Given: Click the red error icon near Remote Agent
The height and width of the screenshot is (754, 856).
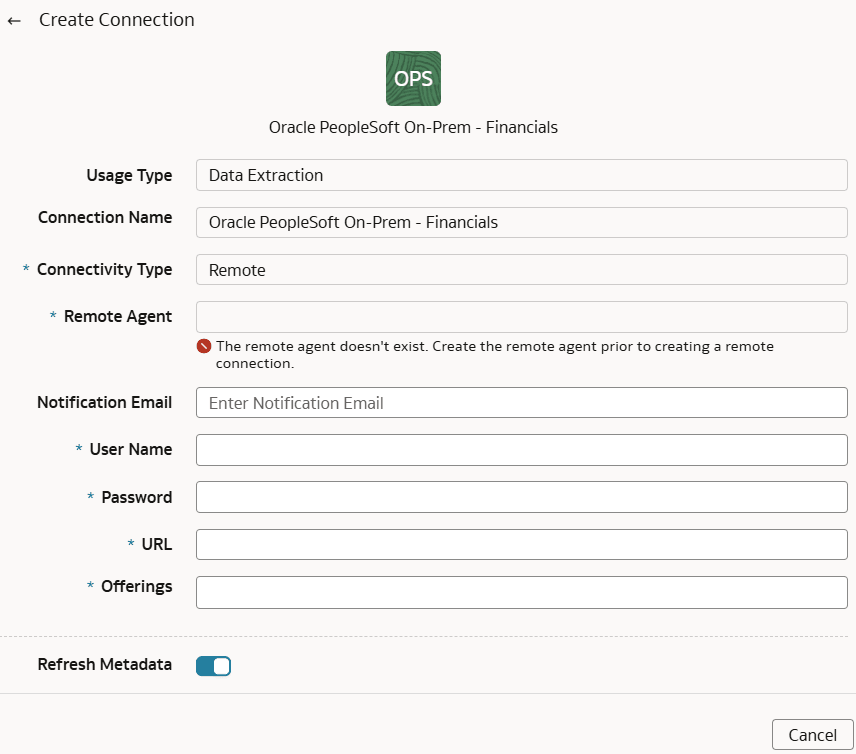Looking at the screenshot, I should click(201, 346).
